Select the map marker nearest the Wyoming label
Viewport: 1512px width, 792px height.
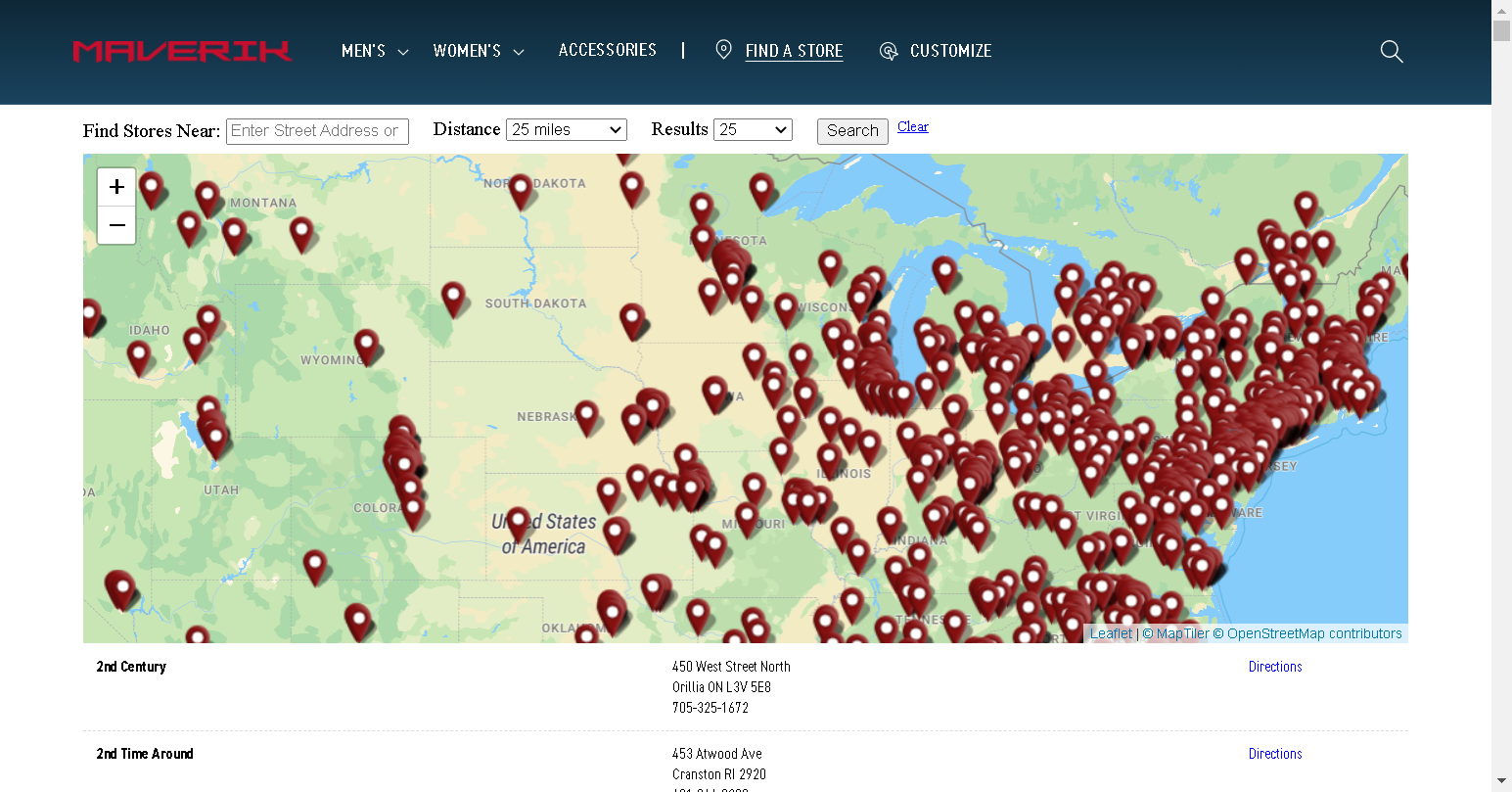coord(366,343)
